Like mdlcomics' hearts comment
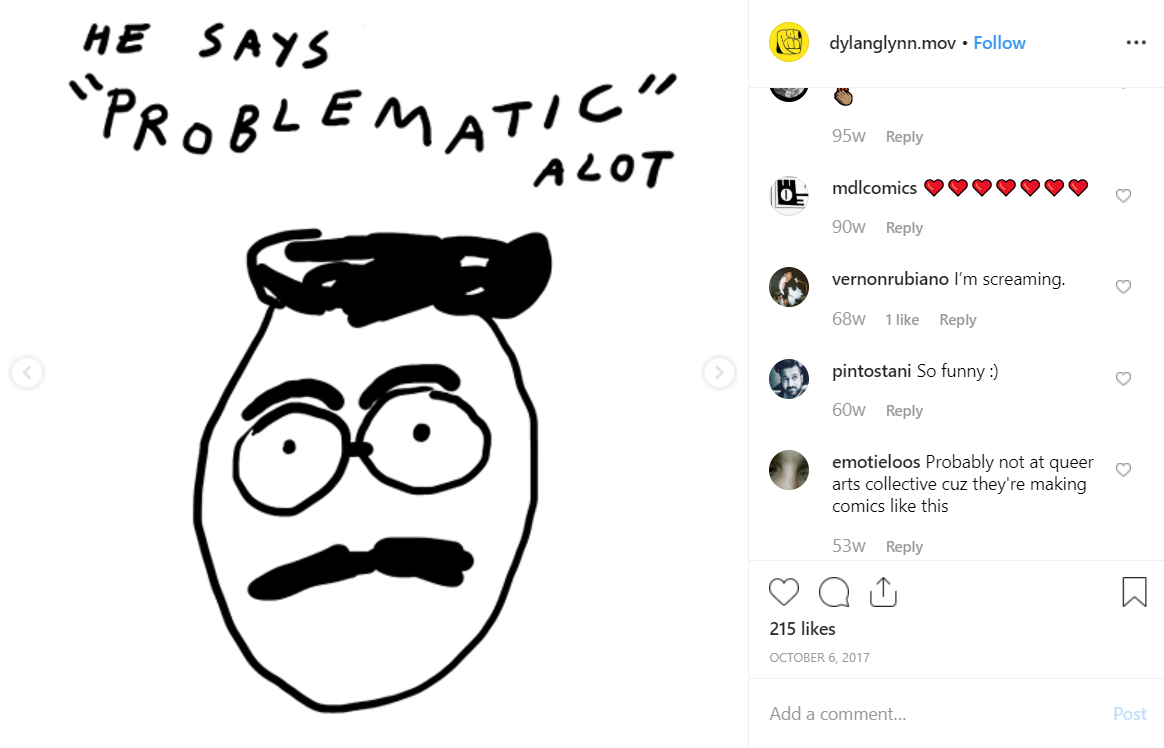 [x=1123, y=196]
